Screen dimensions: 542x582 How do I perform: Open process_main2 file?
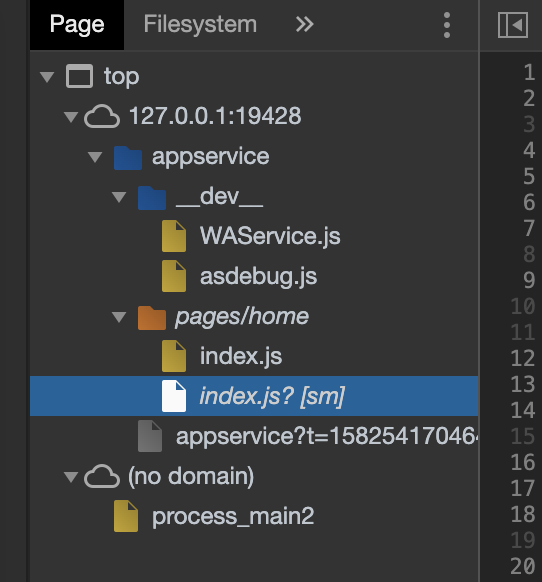233,517
